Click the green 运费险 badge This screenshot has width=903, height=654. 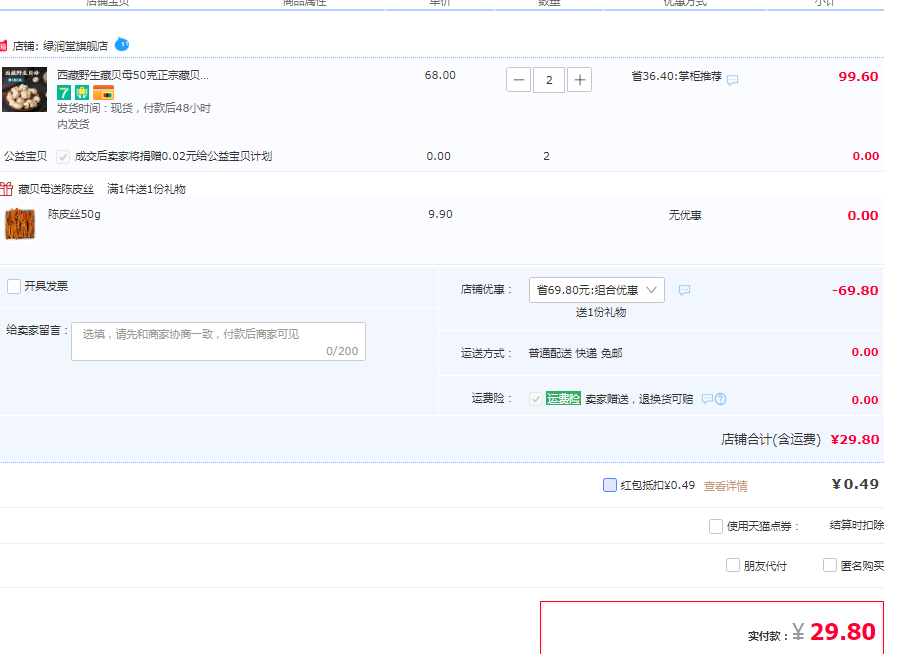563,398
